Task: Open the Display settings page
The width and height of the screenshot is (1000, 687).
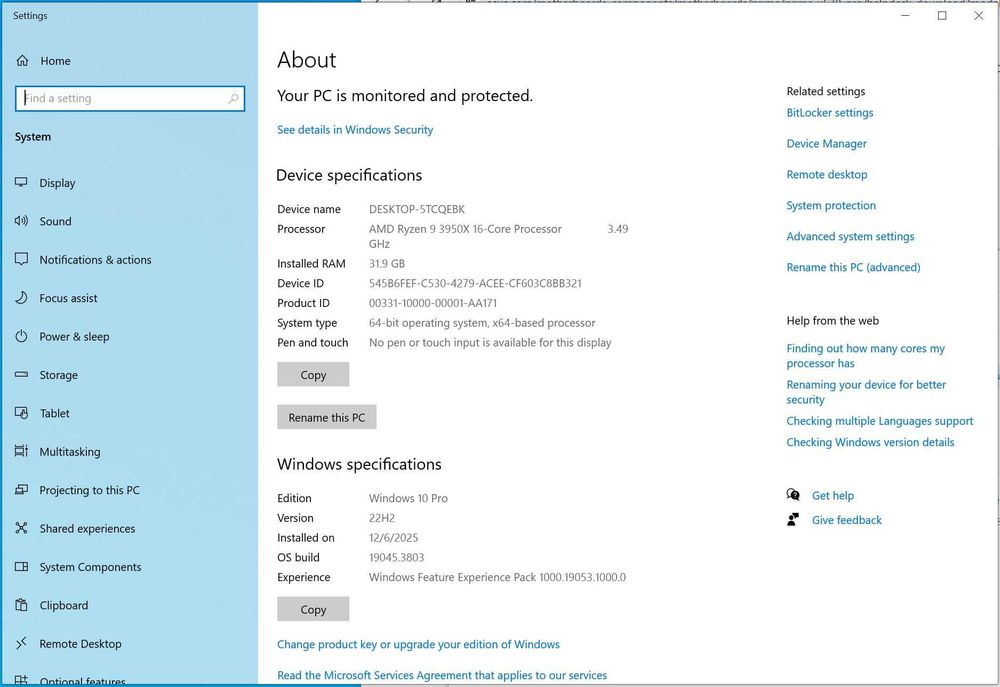Action: point(57,183)
